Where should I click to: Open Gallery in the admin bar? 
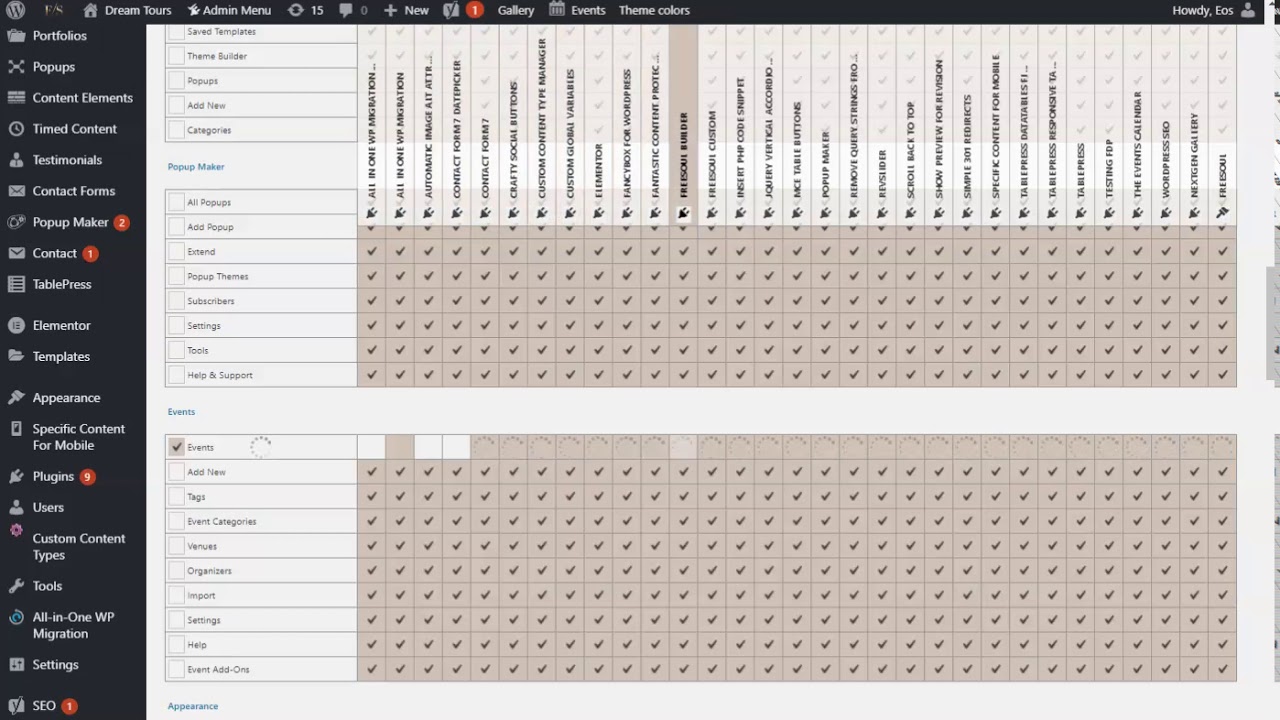516,10
